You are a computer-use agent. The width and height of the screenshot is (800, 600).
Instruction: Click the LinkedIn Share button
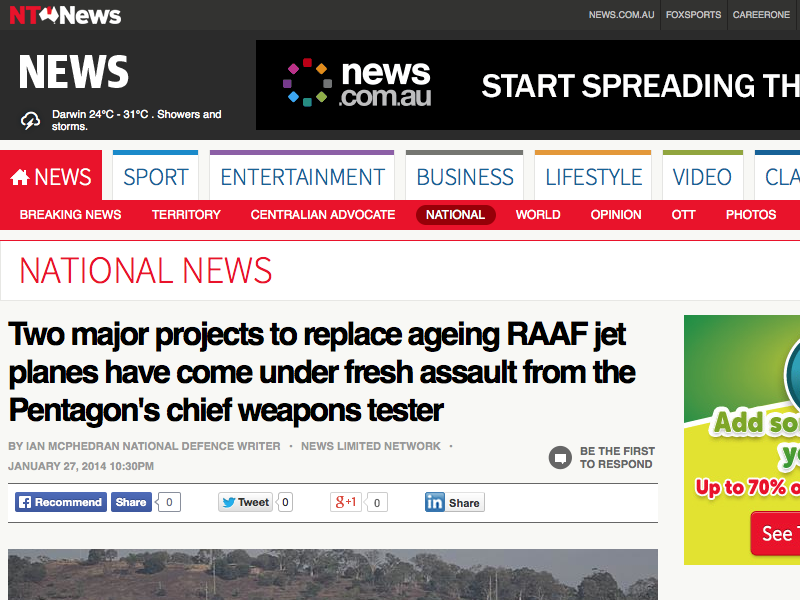click(x=454, y=502)
